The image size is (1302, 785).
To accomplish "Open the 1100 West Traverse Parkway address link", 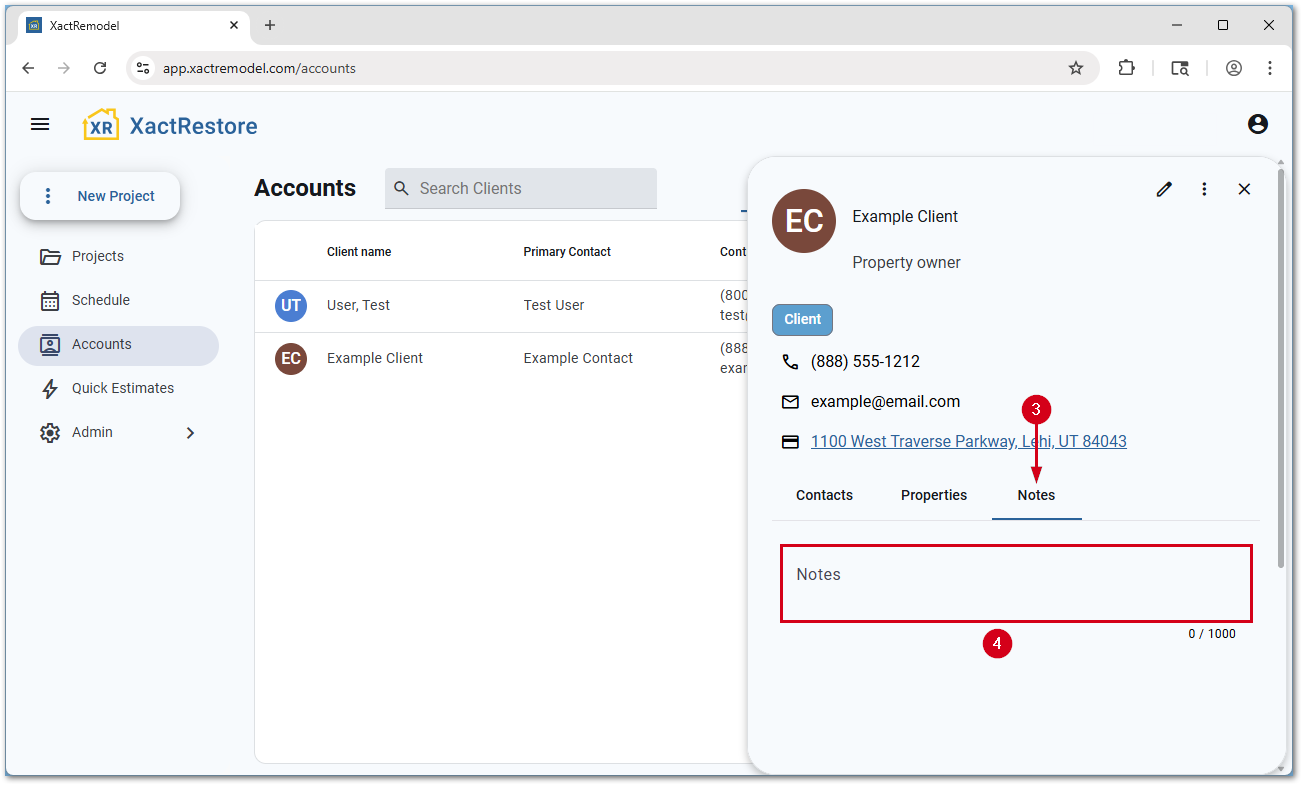I will [968, 442].
